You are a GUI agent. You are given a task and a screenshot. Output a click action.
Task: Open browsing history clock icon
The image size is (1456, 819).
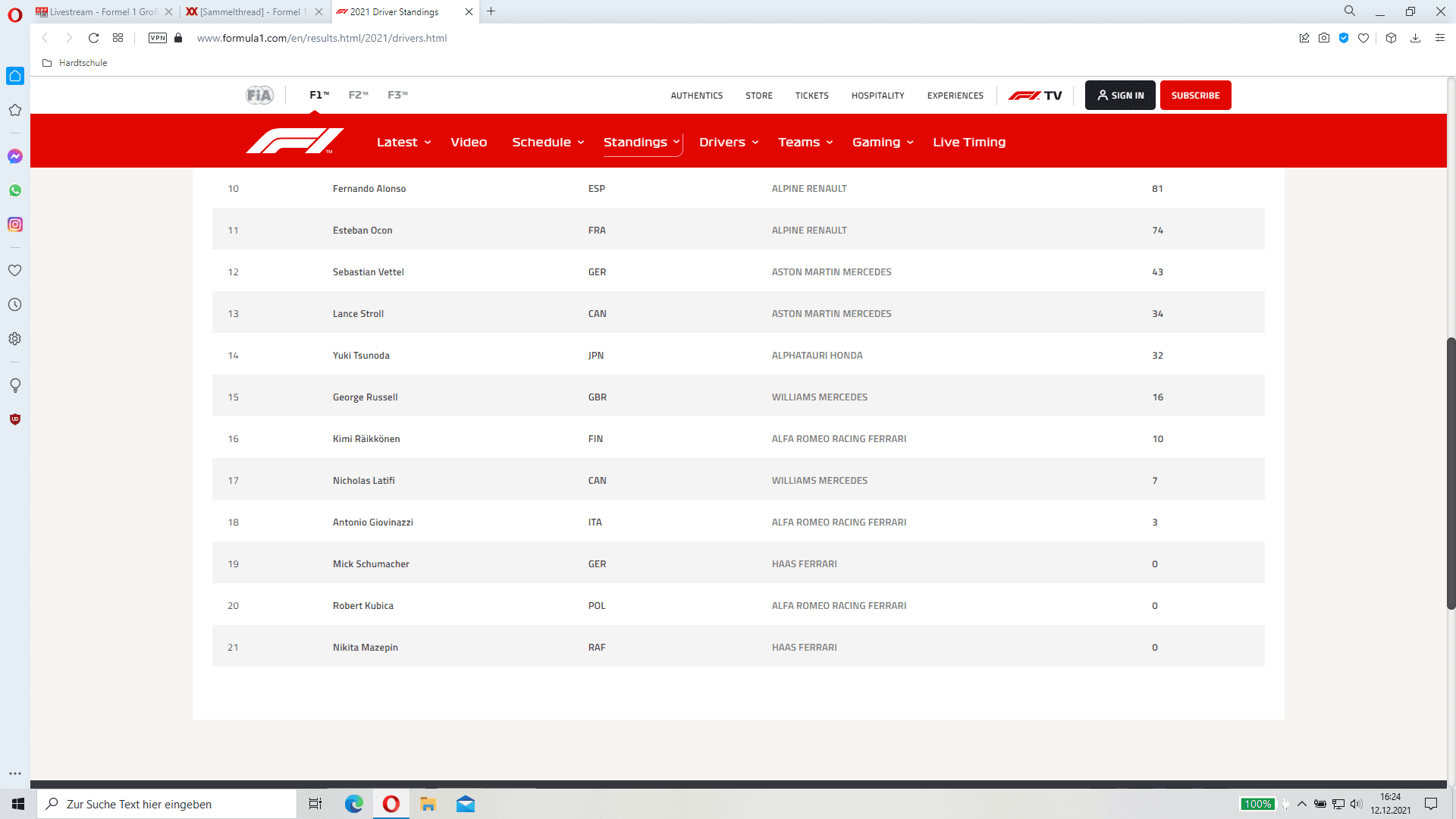click(15, 305)
